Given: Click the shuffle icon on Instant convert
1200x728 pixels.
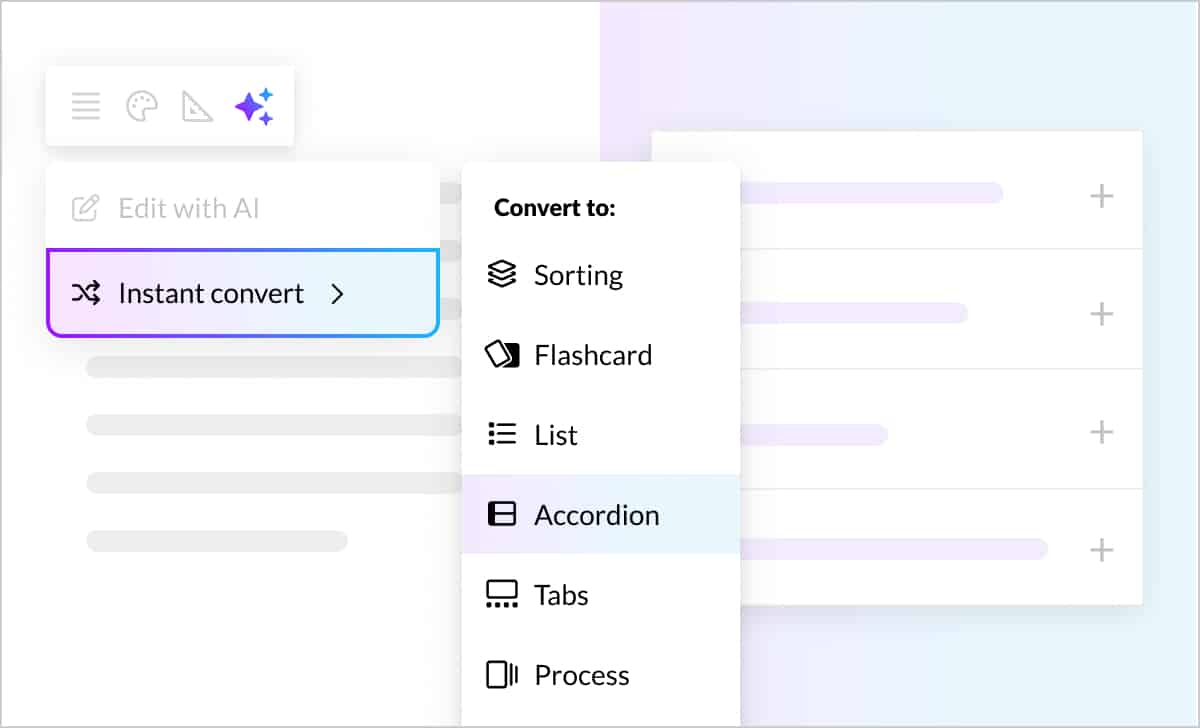Looking at the screenshot, I should point(85,293).
